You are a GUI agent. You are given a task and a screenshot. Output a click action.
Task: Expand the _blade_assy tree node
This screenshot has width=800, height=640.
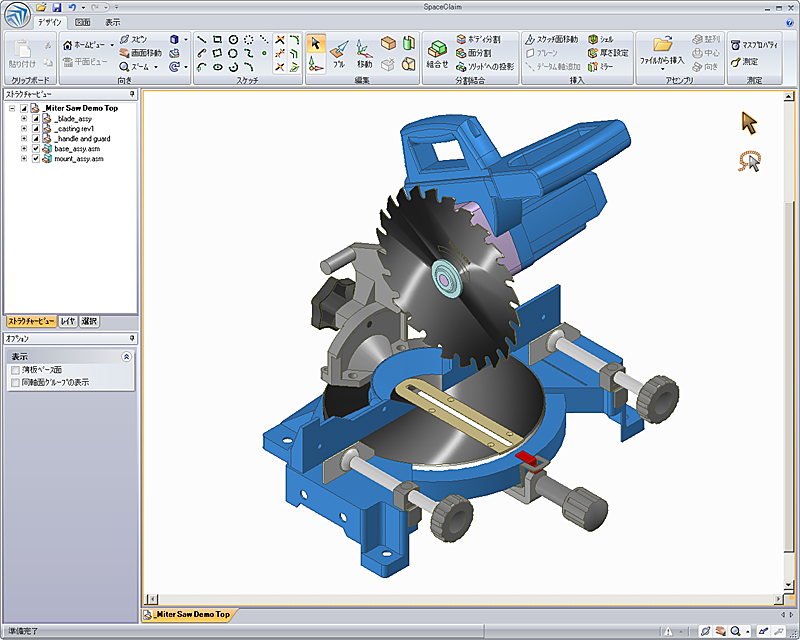[23, 118]
